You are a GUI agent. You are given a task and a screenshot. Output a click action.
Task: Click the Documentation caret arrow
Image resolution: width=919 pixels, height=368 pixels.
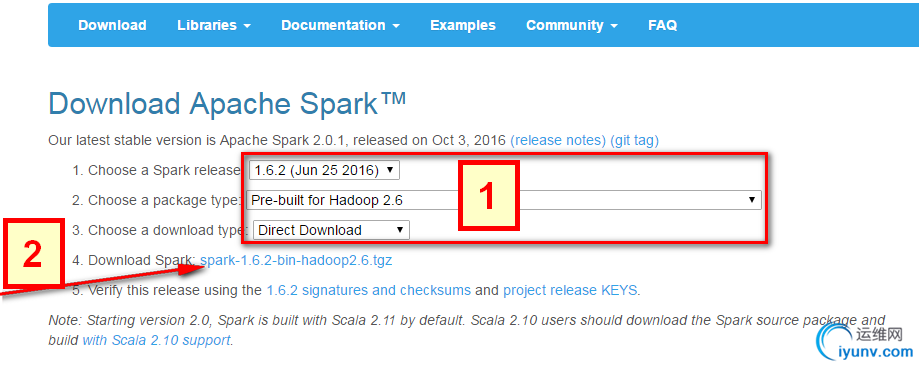(x=396, y=26)
